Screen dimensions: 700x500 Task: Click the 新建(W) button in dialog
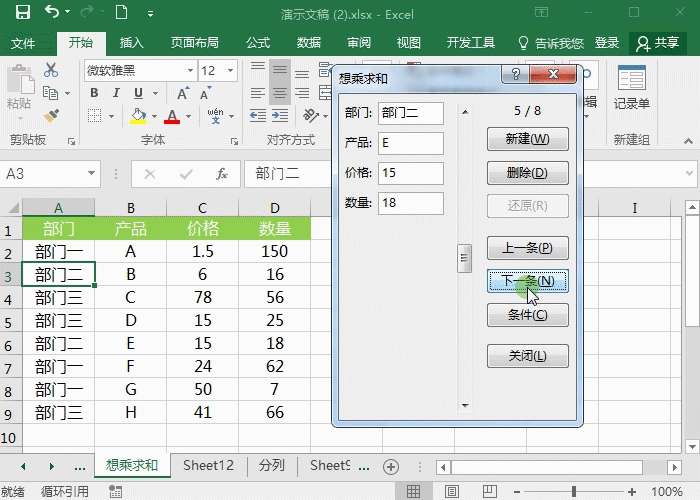coord(526,138)
